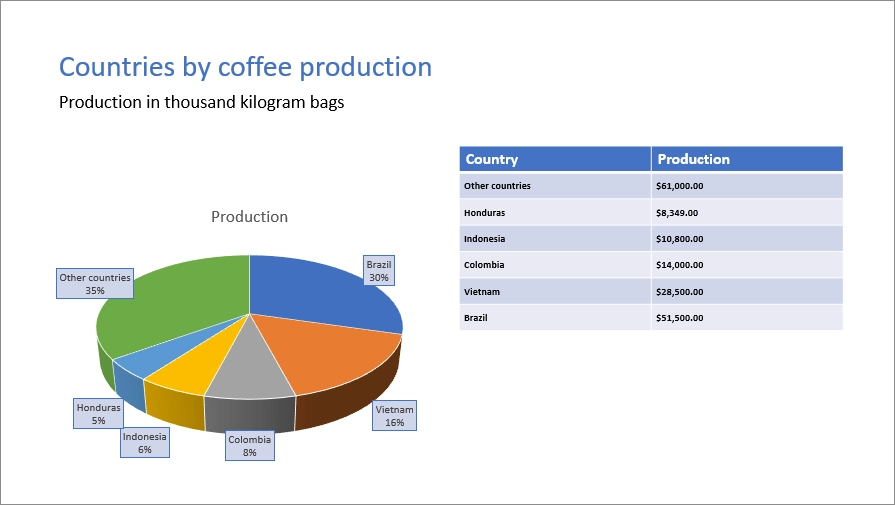Select subtitle 'Production in thousand kilogram bags'
The height and width of the screenshot is (505, 895).
coord(201,102)
